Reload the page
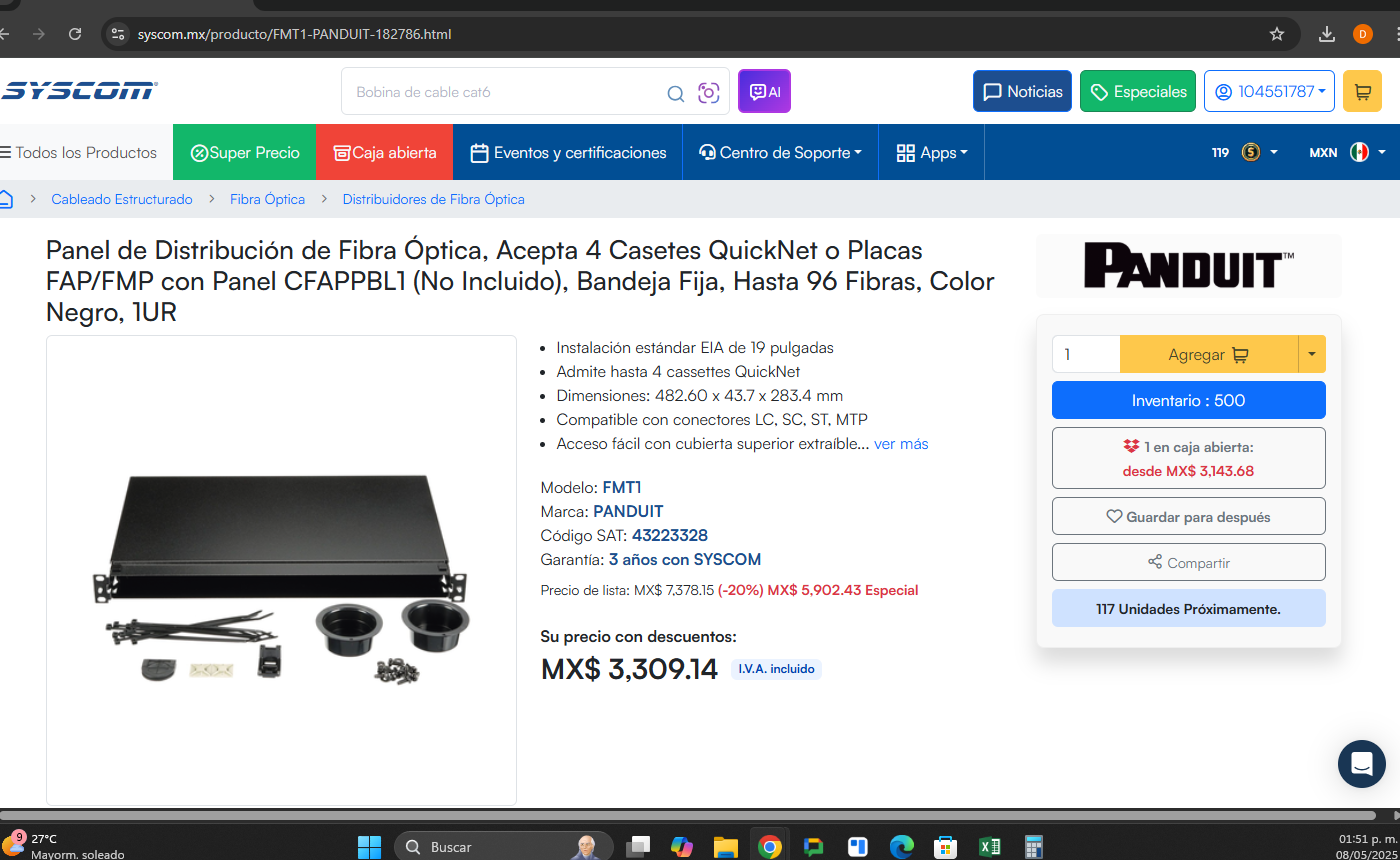1400x860 pixels. [75, 34]
